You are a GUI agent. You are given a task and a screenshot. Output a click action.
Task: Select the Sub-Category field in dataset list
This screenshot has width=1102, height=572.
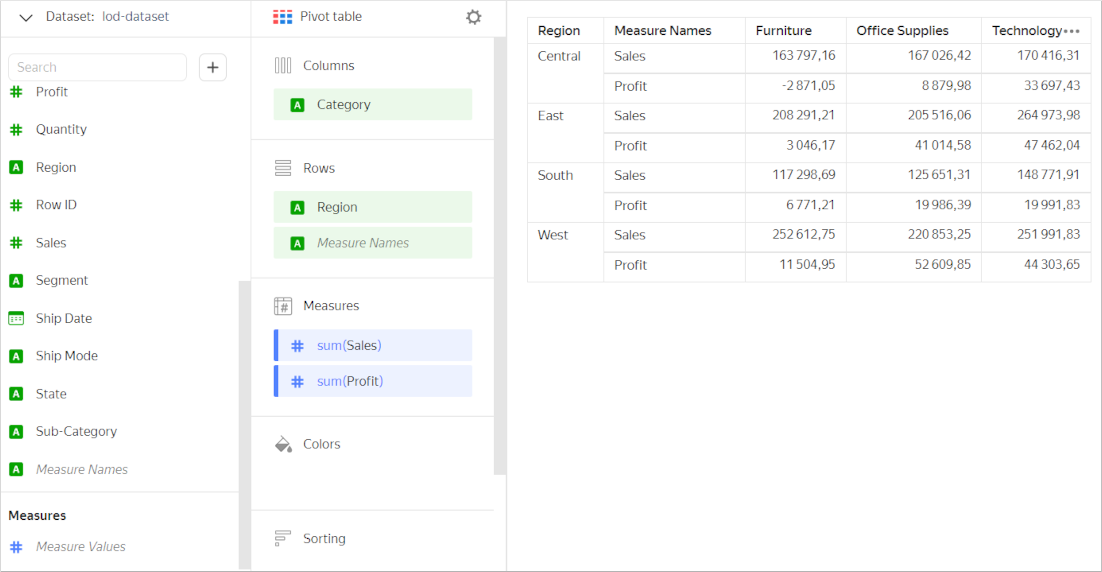point(76,432)
